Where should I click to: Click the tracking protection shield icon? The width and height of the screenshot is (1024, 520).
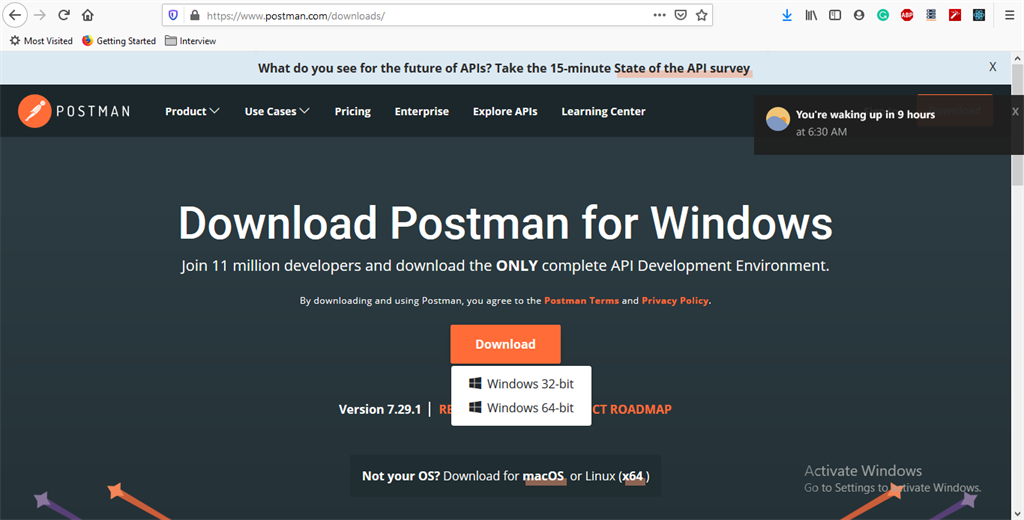pos(173,15)
